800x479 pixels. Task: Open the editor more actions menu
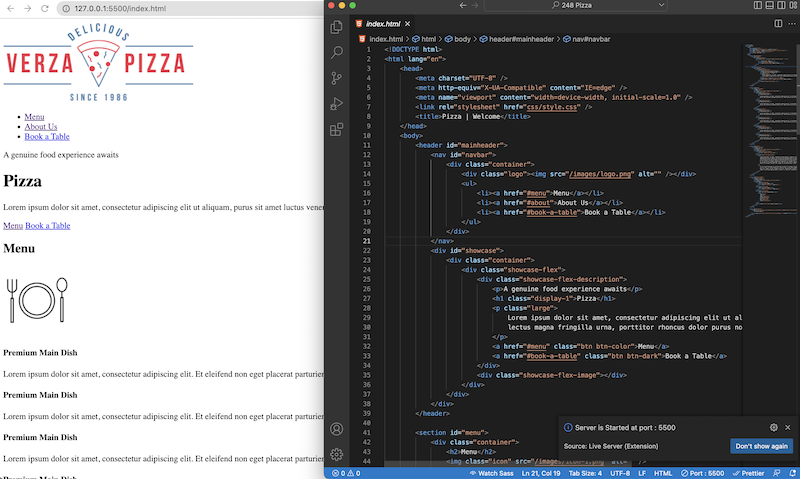click(x=792, y=23)
